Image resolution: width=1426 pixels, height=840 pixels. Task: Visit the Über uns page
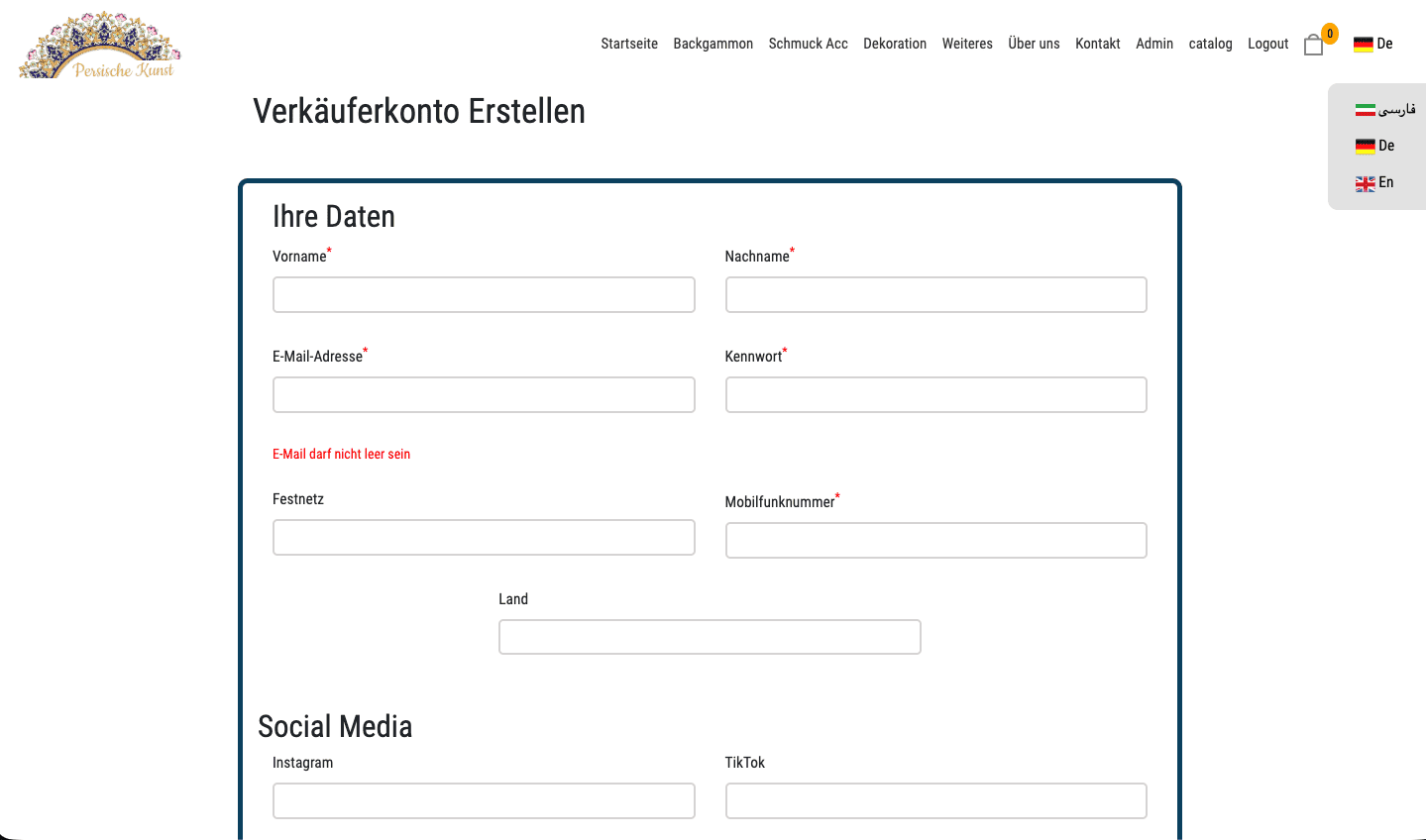pyautogui.click(x=1034, y=44)
